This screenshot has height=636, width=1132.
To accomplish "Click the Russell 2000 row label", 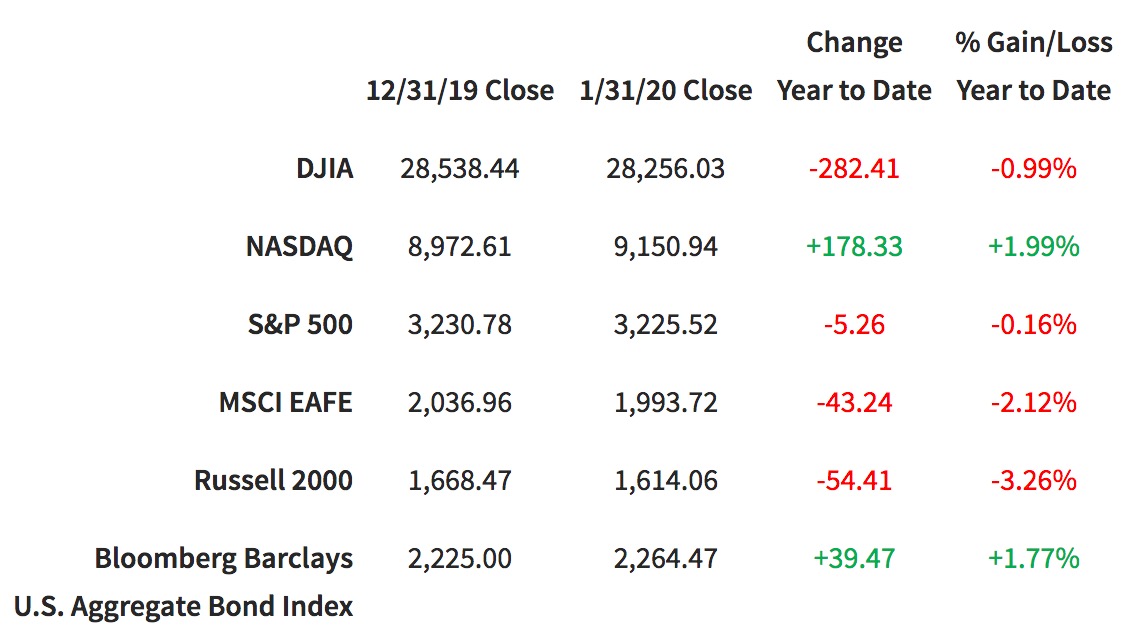I will [x=273, y=480].
